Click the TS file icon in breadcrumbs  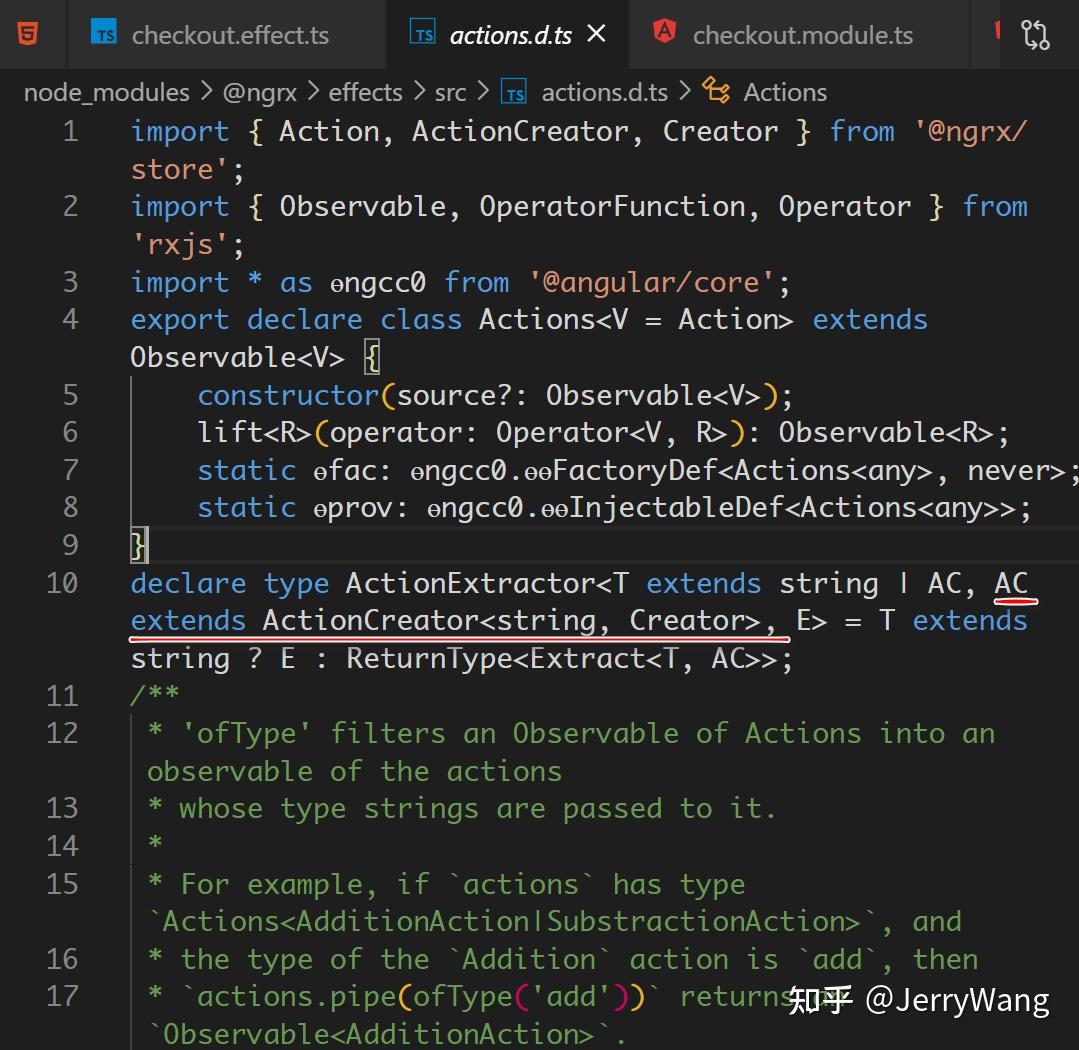513,92
